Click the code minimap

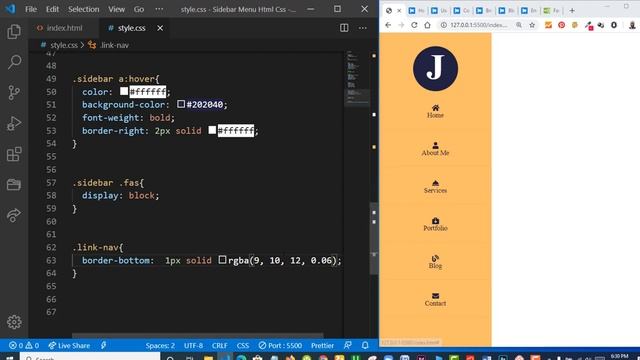pos(357,78)
